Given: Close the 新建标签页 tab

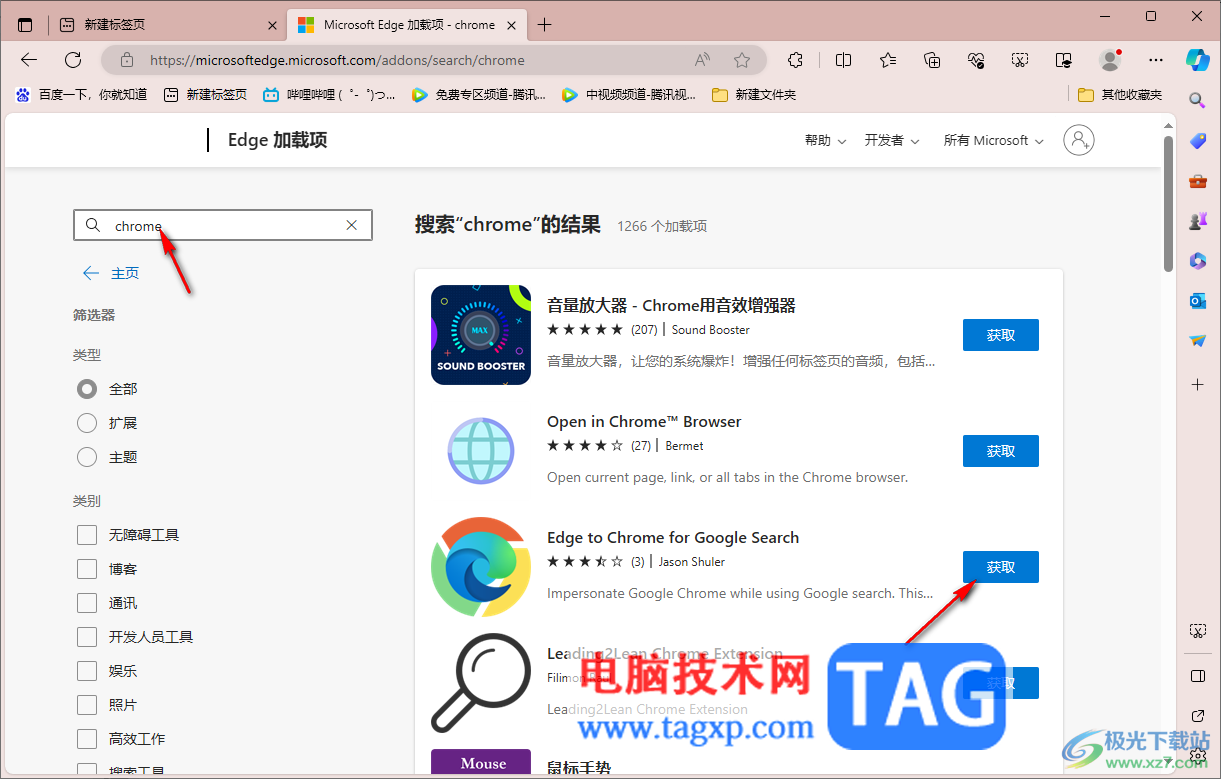Looking at the screenshot, I should (273, 25).
